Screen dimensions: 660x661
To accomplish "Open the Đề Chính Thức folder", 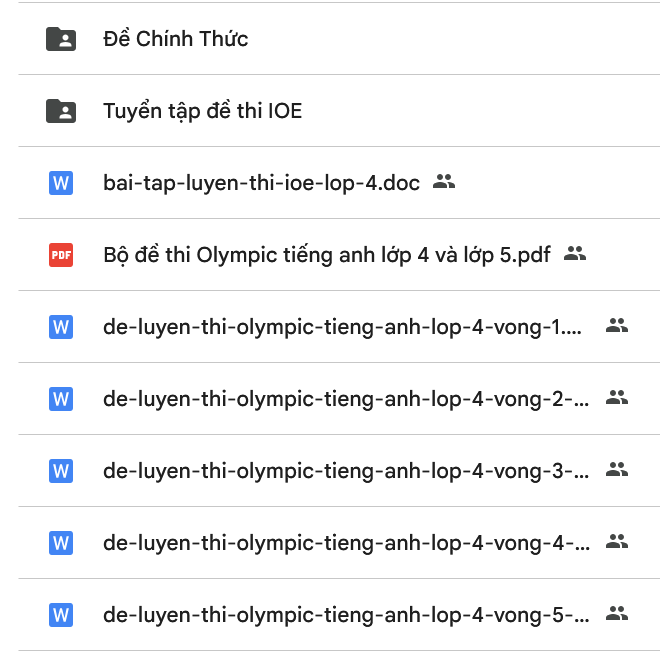I will click(176, 39).
